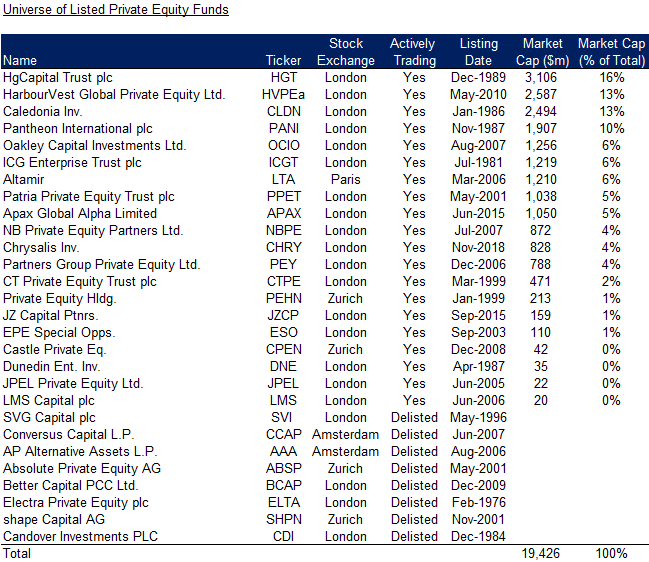Select the 'shape Capital AG' name
649x562 pixels.
pyautogui.click(x=54, y=519)
